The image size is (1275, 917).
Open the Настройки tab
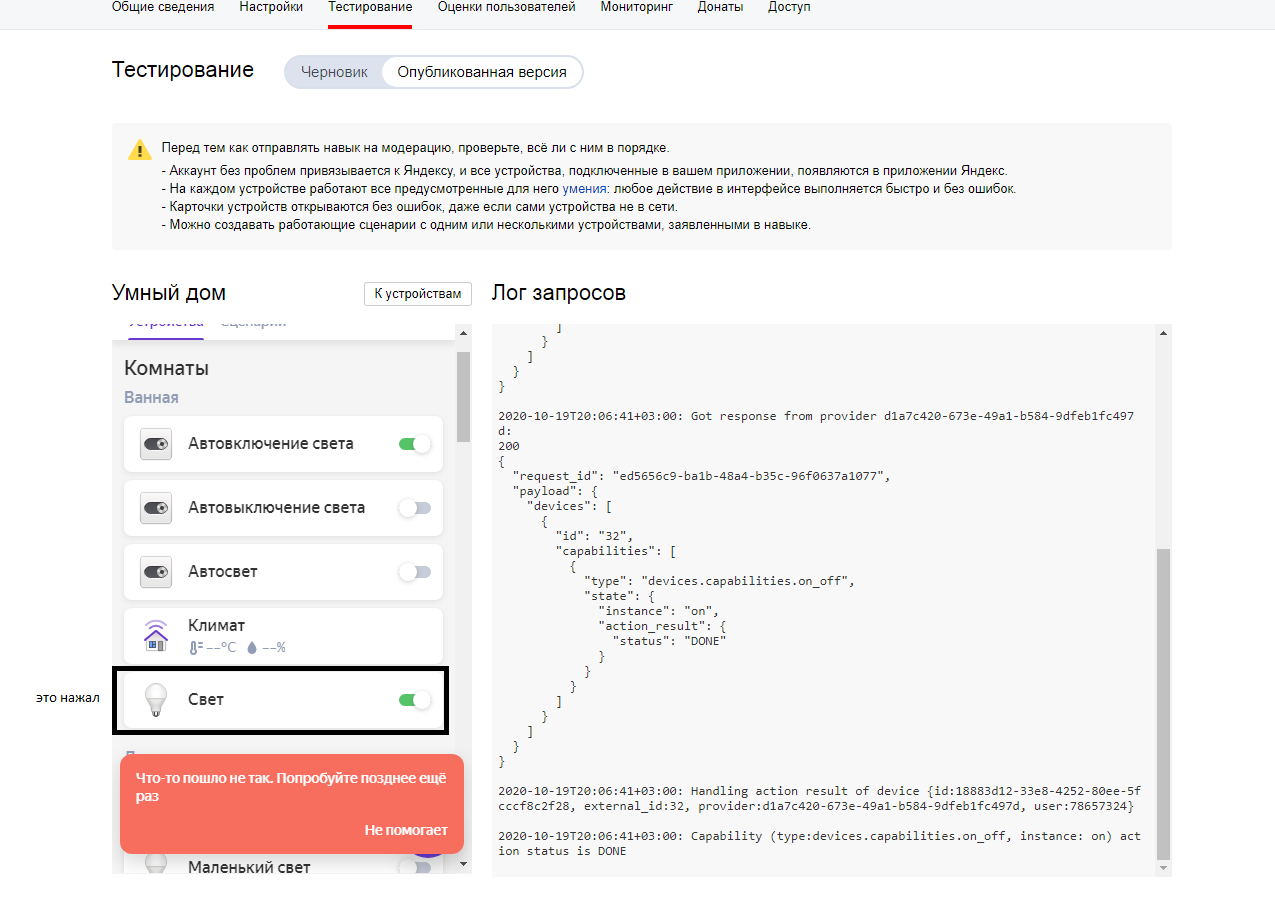pos(271,8)
